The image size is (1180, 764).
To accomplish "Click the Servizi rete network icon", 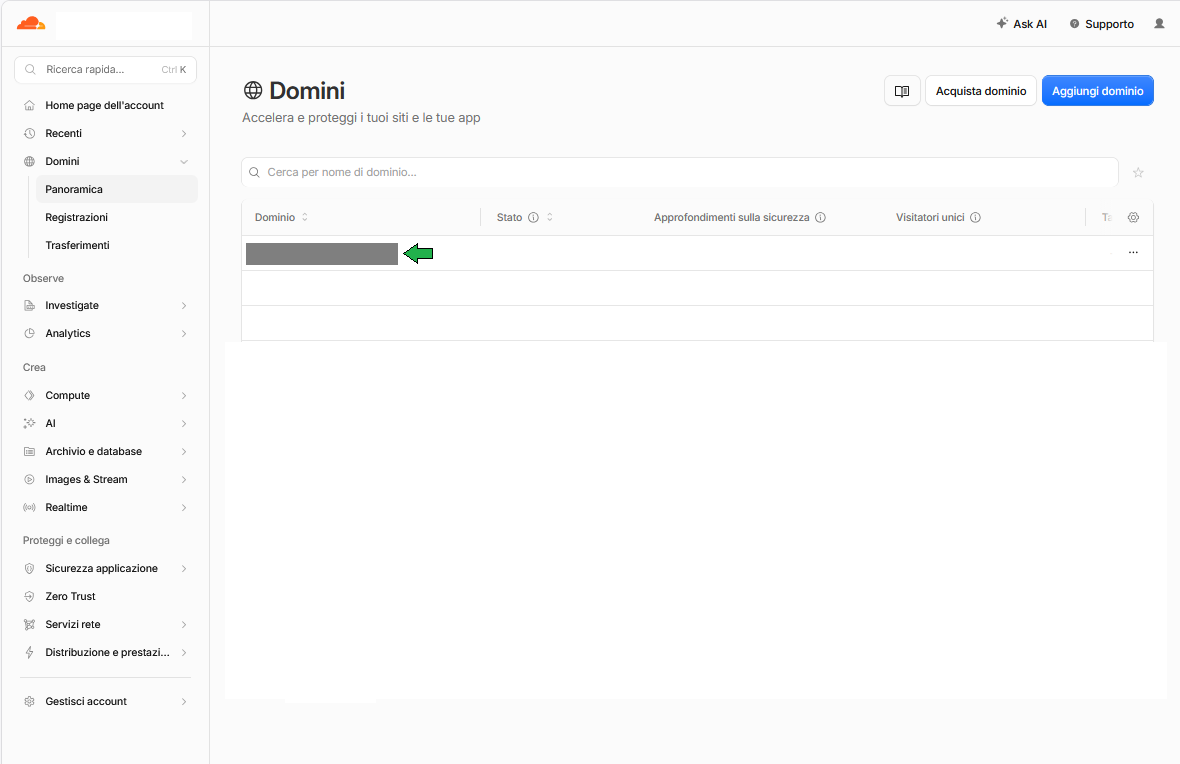I will pyautogui.click(x=29, y=625).
